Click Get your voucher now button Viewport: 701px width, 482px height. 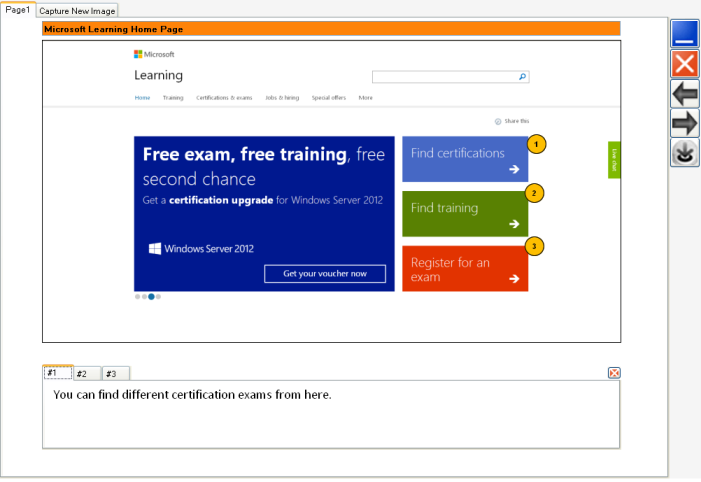point(325,274)
